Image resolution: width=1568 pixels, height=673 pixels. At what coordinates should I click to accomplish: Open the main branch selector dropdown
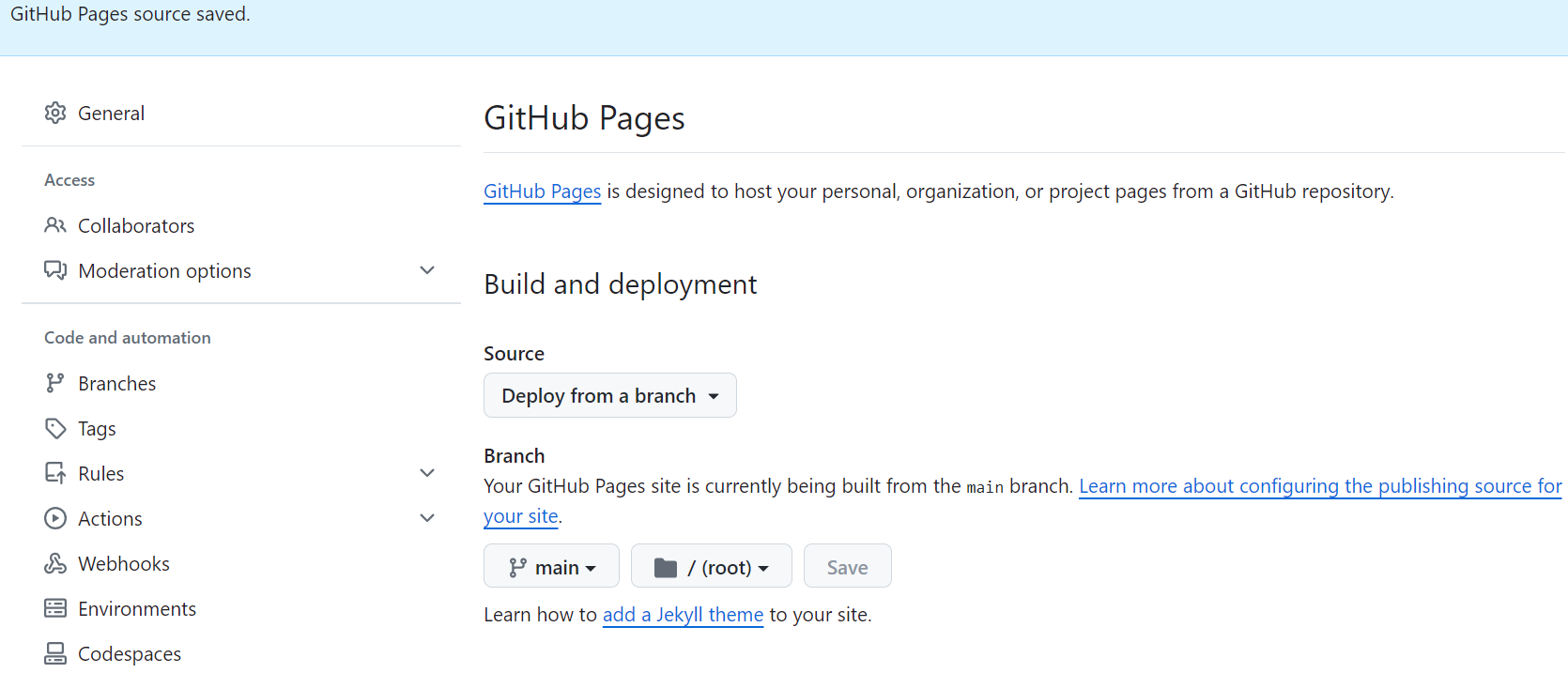point(551,566)
